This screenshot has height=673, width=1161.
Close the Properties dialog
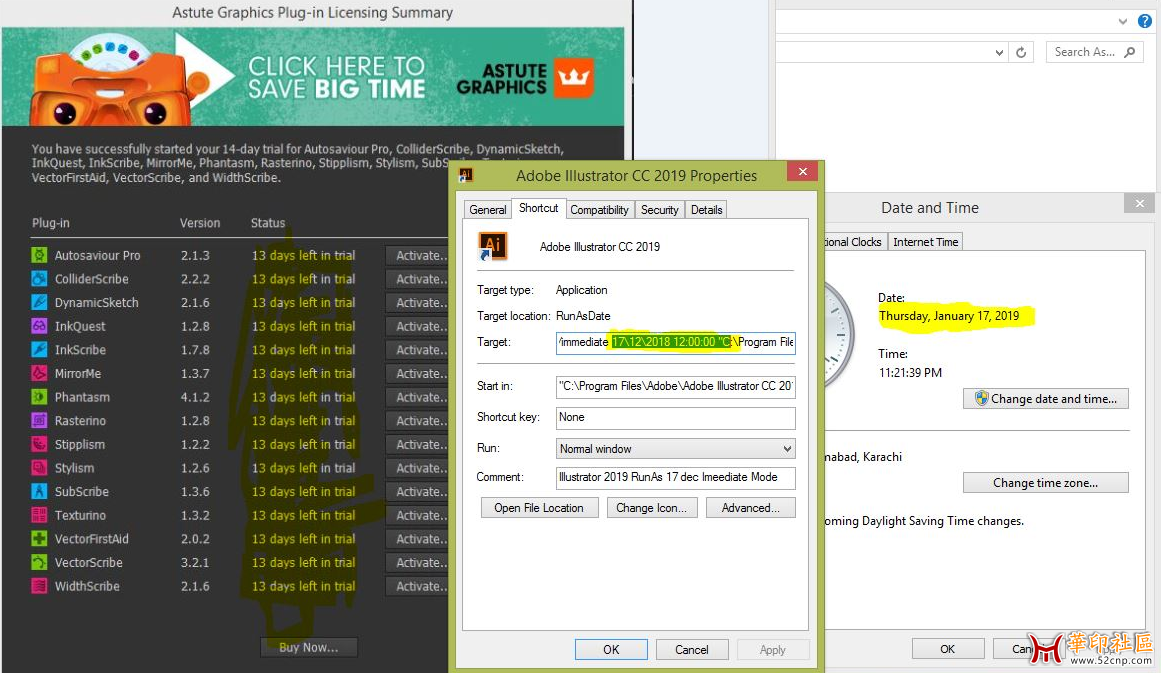[803, 172]
